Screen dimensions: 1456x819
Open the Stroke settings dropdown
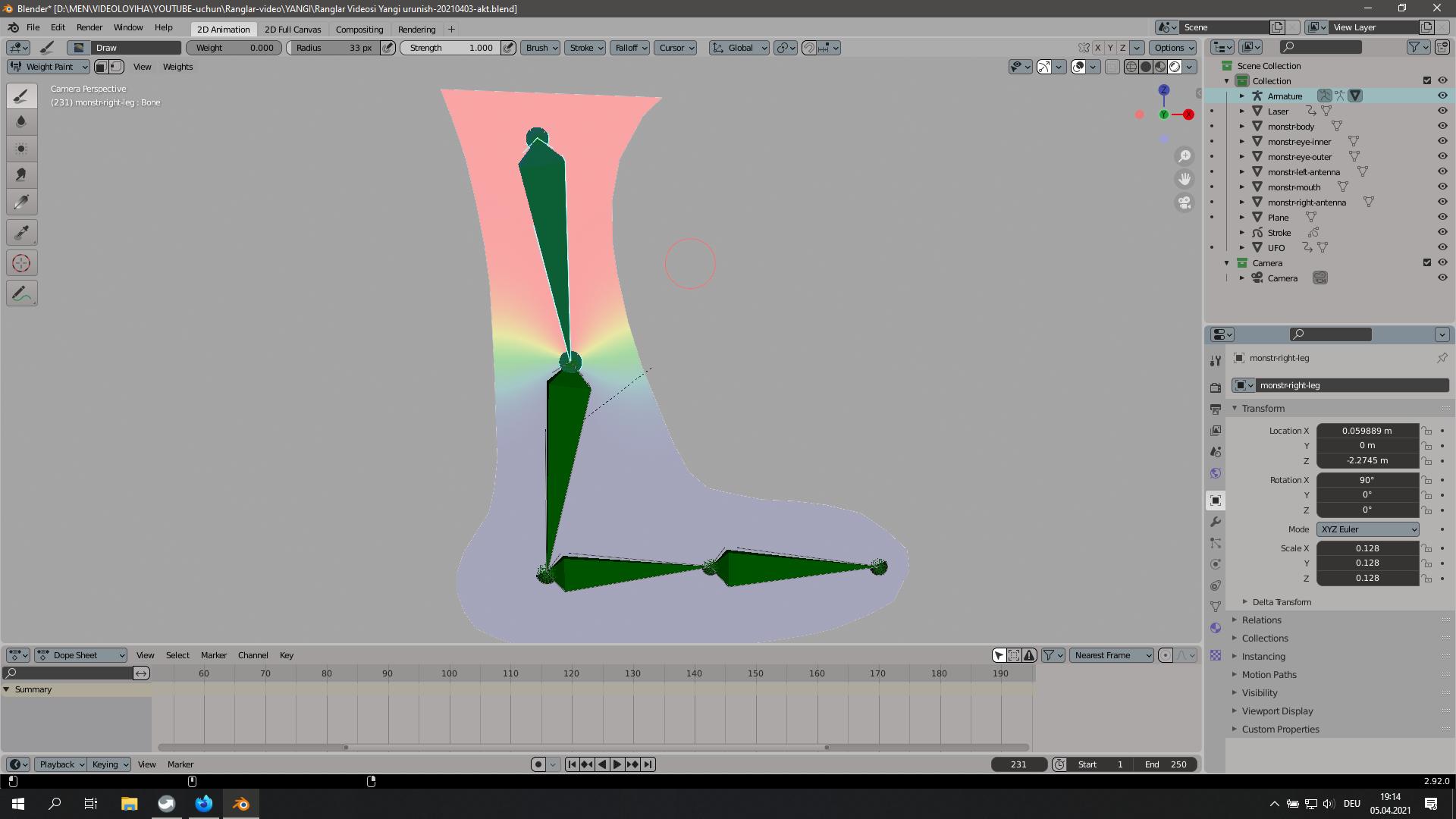pos(586,48)
